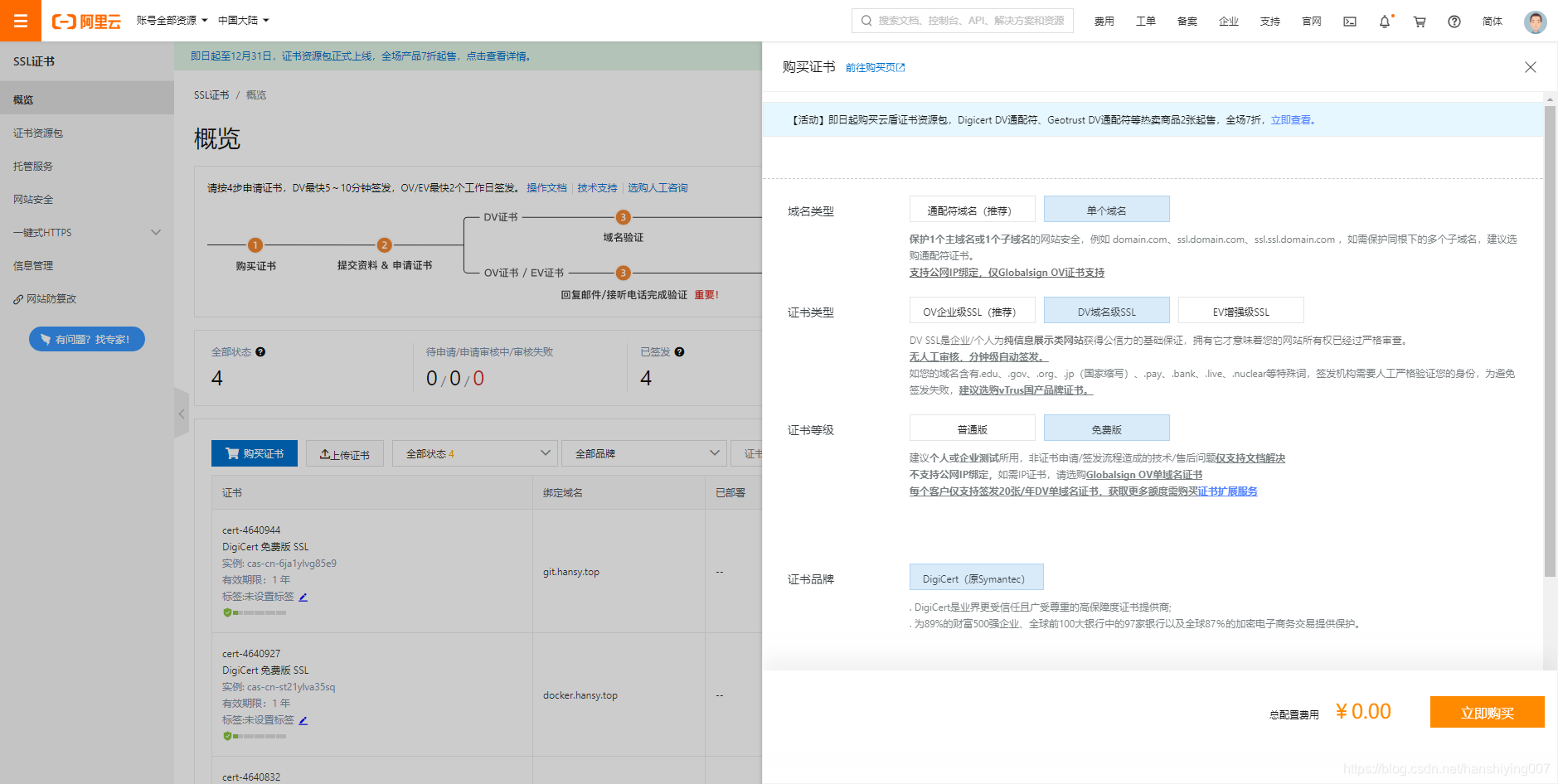Select DV域名级SSL certificate type
This screenshot has width=1558, height=784.
(x=1106, y=311)
